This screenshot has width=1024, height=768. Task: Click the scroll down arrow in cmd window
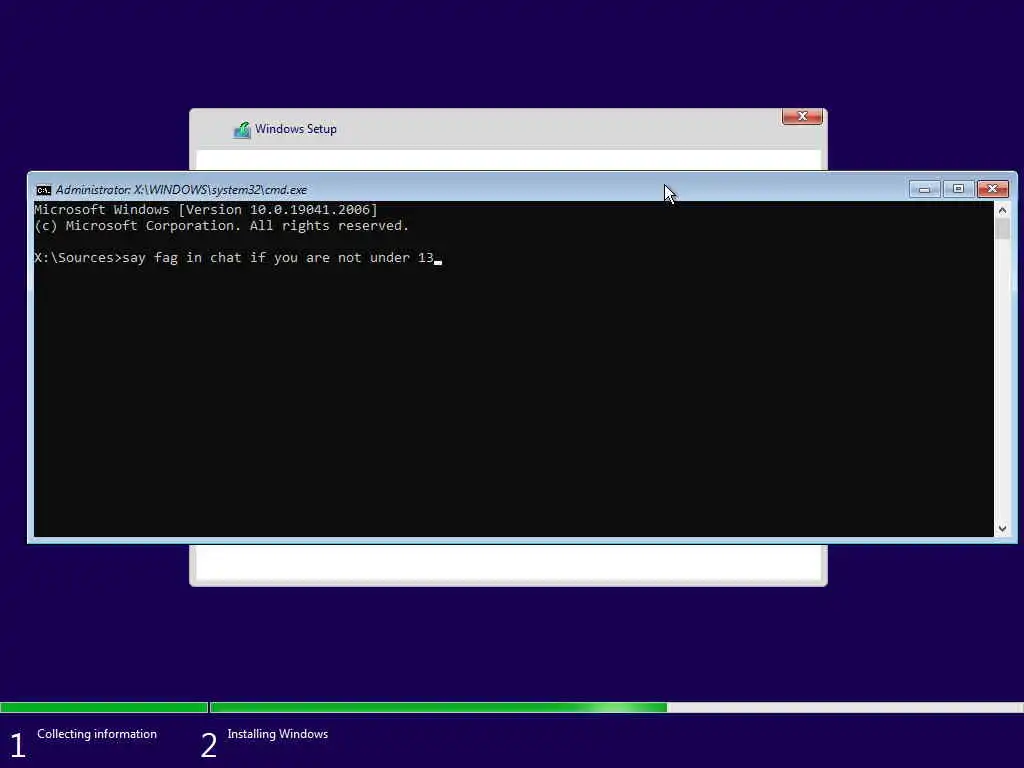1002,528
